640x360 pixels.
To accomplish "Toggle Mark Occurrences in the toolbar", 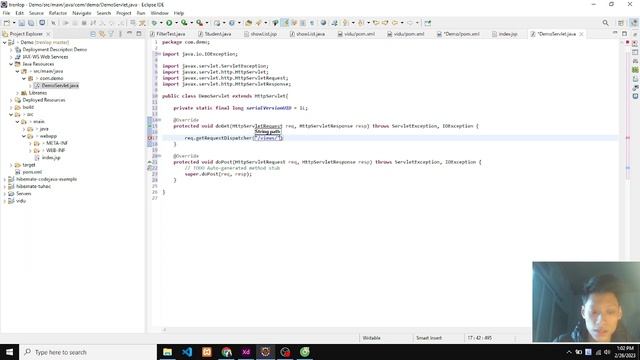I will click(284, 23).
